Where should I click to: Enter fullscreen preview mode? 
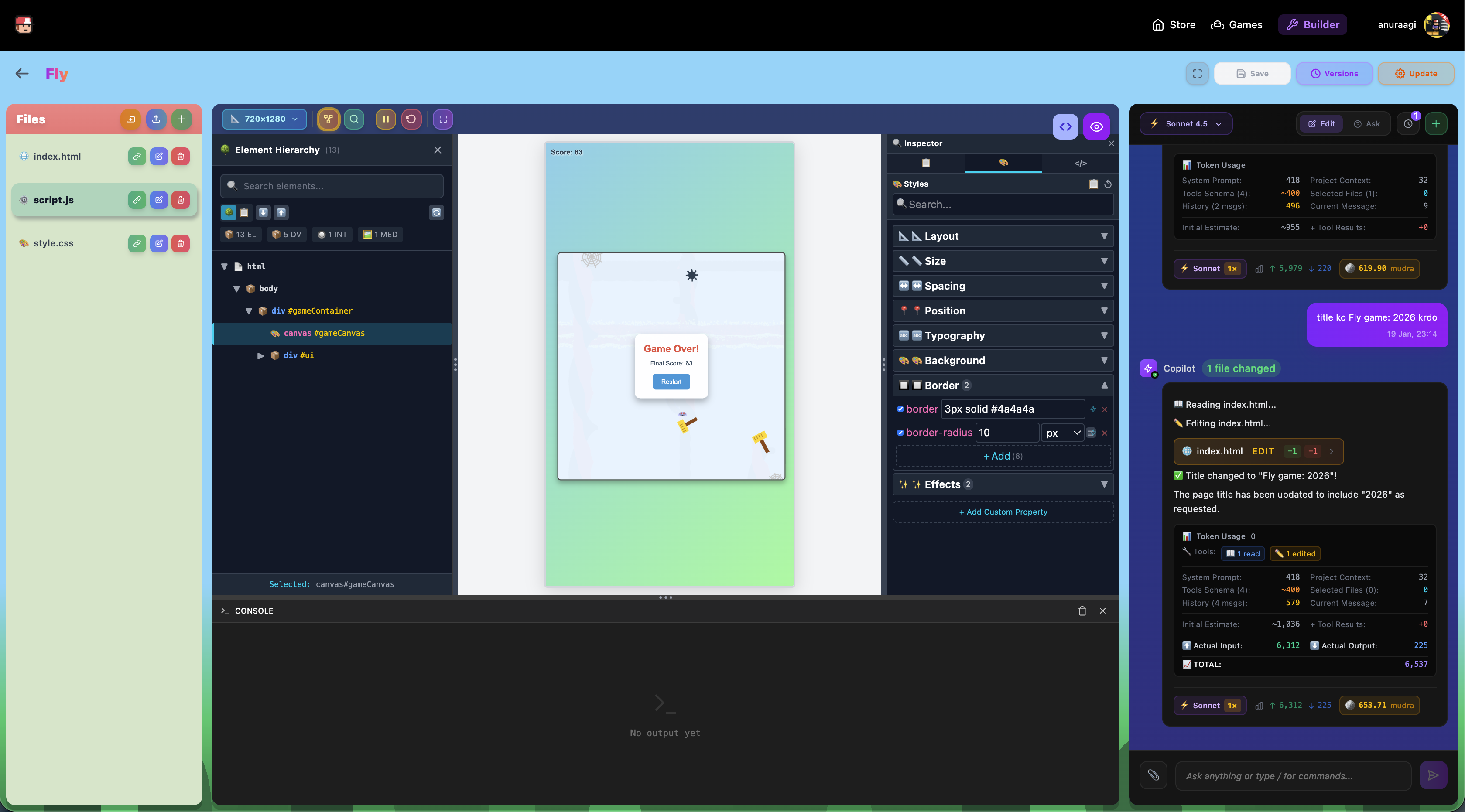click(443, 119)
